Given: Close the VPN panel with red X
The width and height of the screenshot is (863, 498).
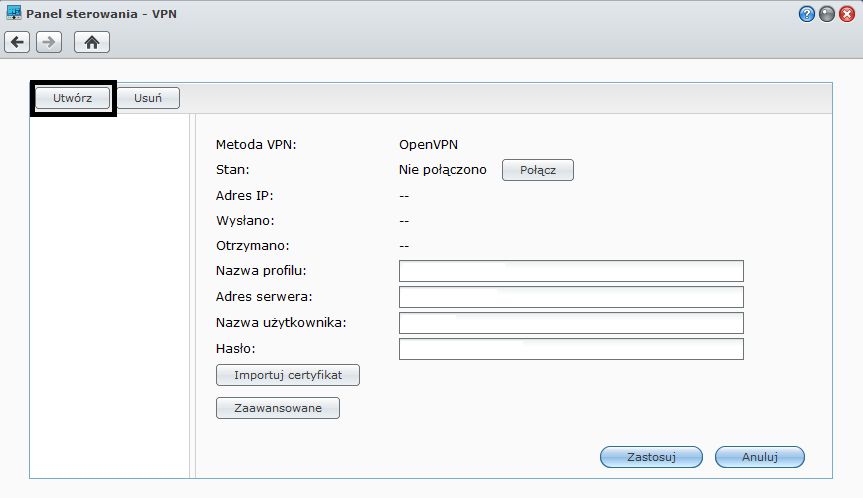Looking at the screenshot, I should (x=847, y=14).
